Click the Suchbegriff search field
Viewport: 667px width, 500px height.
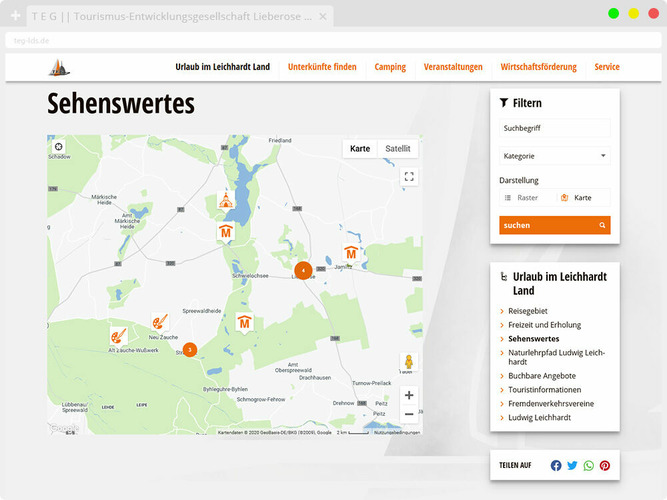click(x=554, y=129)
